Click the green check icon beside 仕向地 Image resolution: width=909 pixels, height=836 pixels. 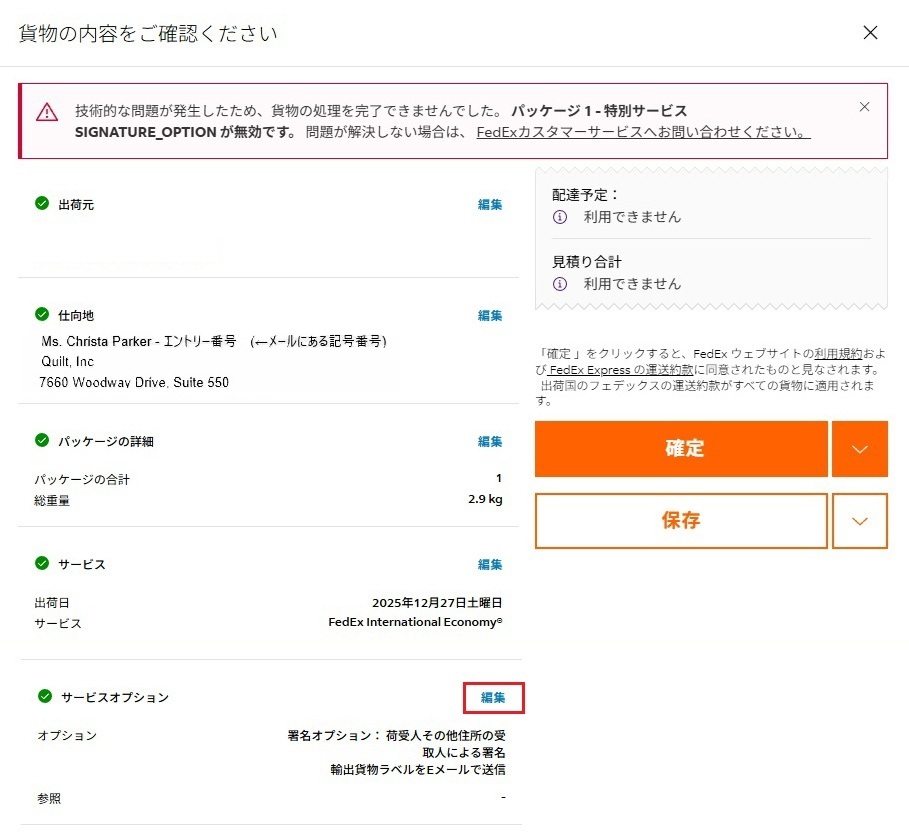click(42, 314)
